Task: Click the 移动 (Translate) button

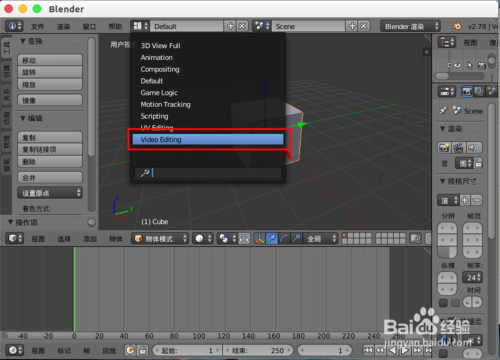Action: coord(50,60)
